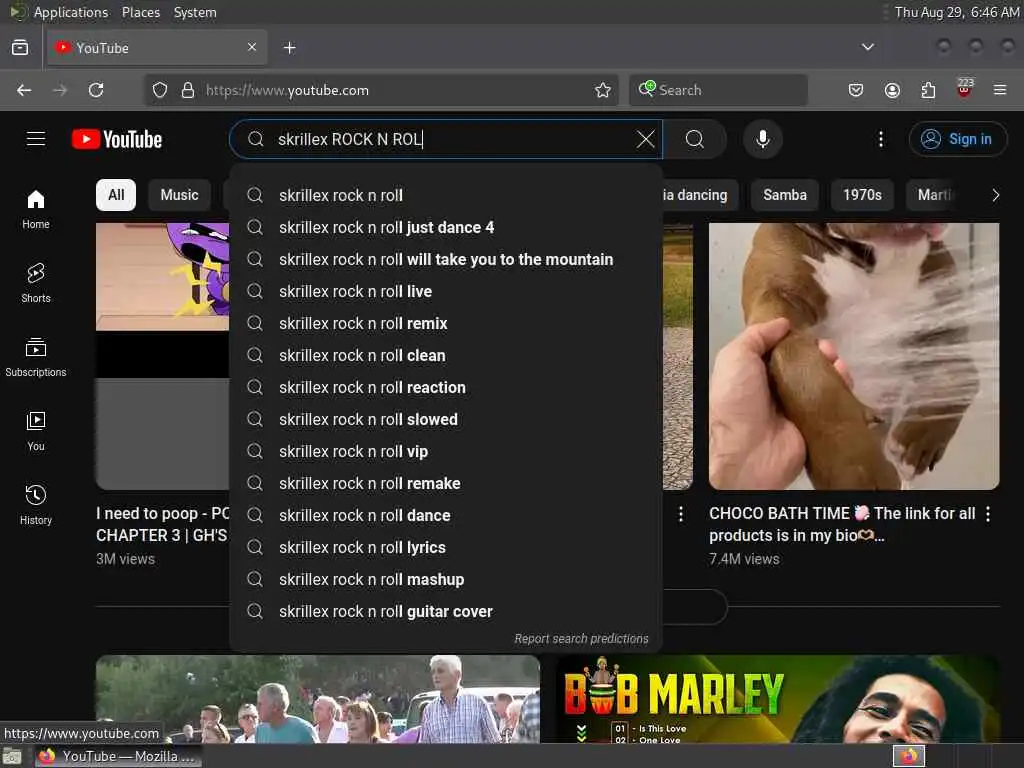Select the All filter chip

(x=116, y=195)
